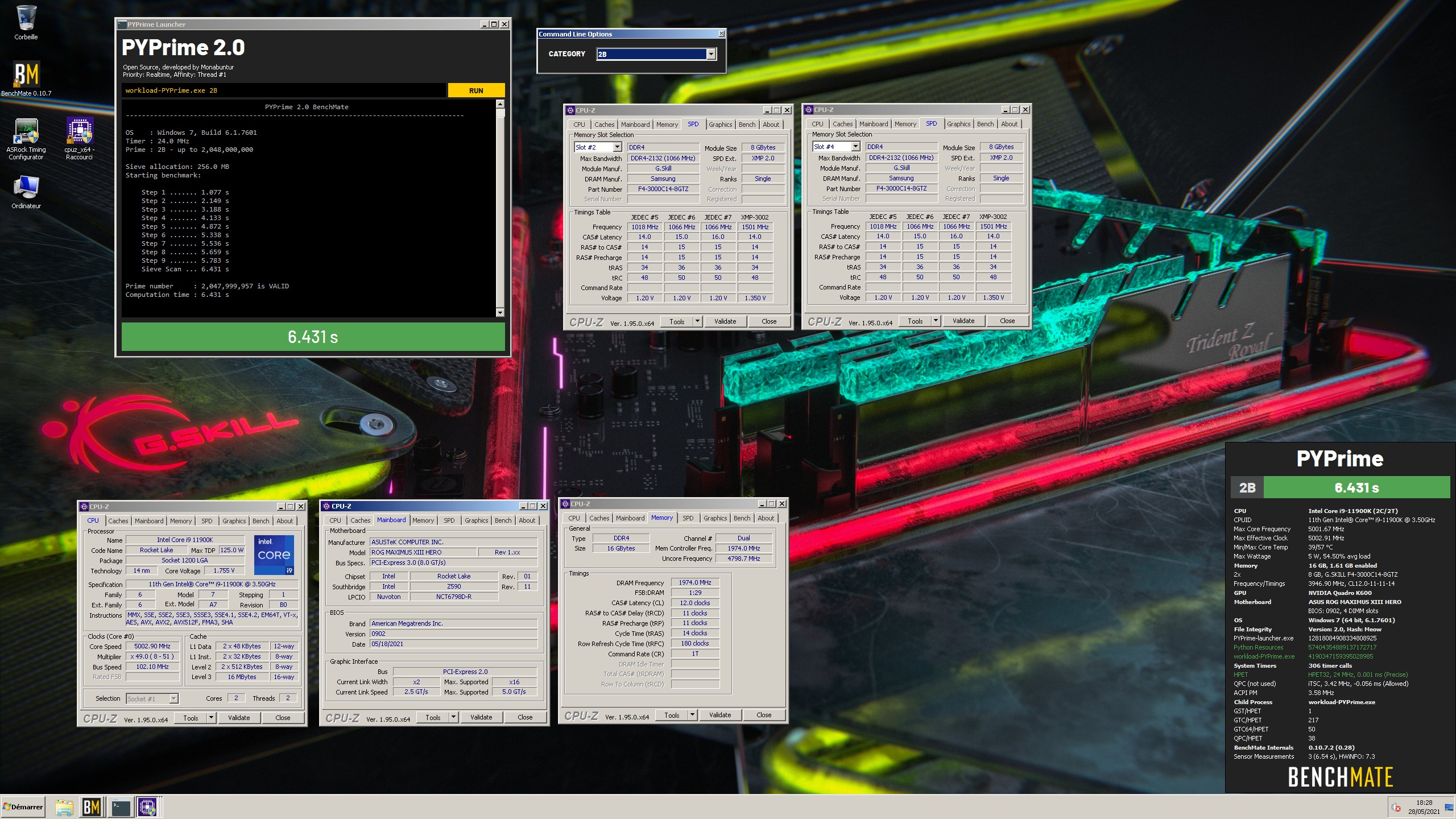Viewport: 1456px width, 819px height.
Task: Switch to CPU-Z in the taskbar
Action: [x=148, y=807]
